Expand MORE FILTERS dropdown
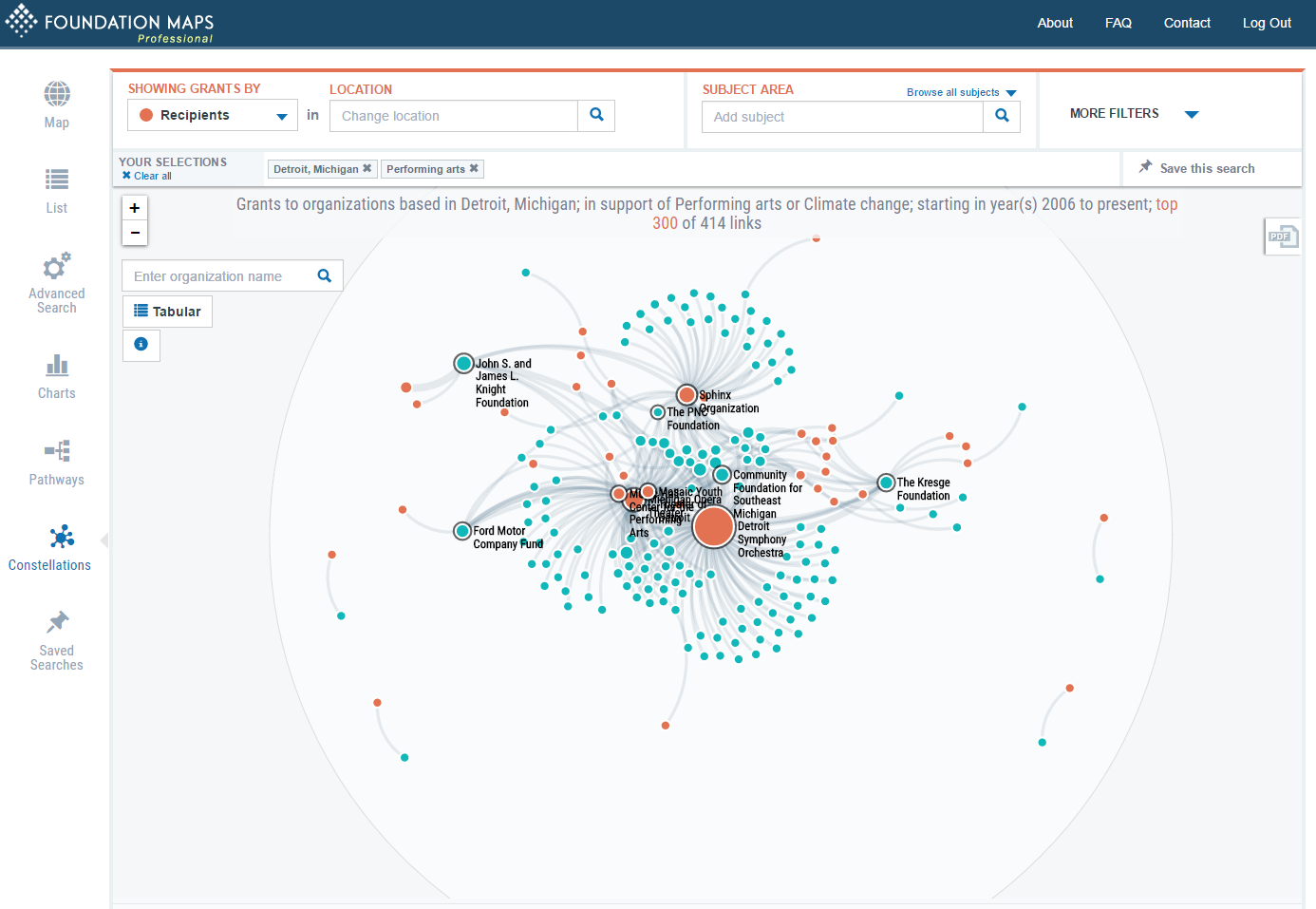Screen dimensions: 1316x909 tap(1135, 114)
